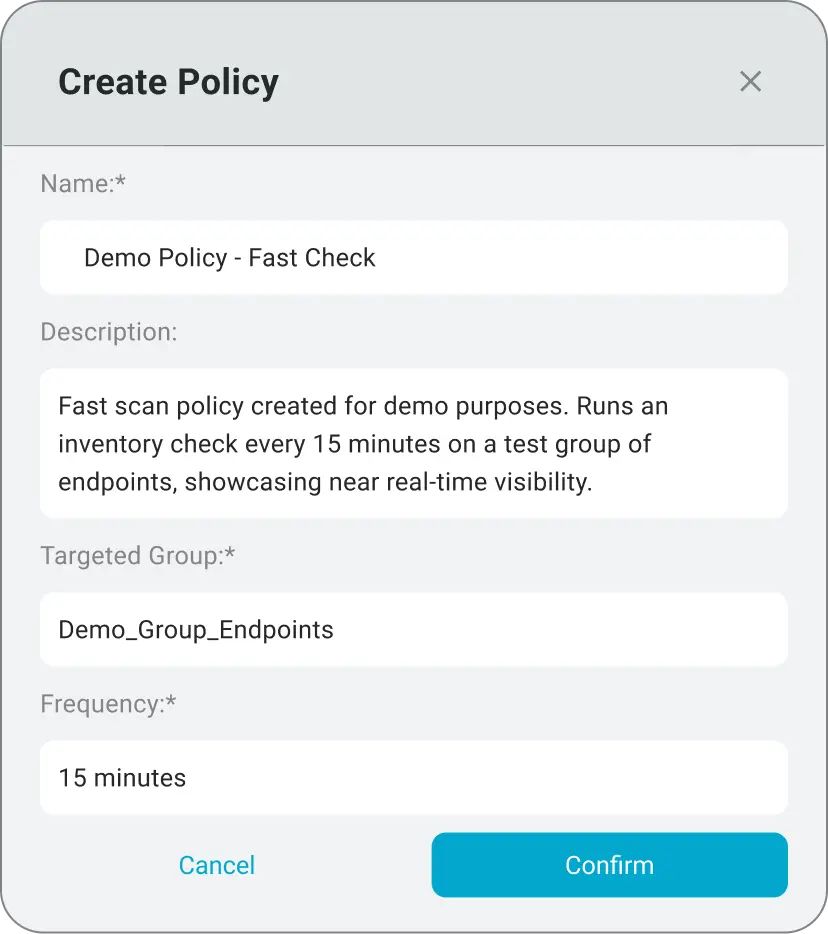Image resolution: width=828 pixels, height=934 pixels.
Task: Select the Demo_Group_Endpoints value text
Action: click(196, 630)
